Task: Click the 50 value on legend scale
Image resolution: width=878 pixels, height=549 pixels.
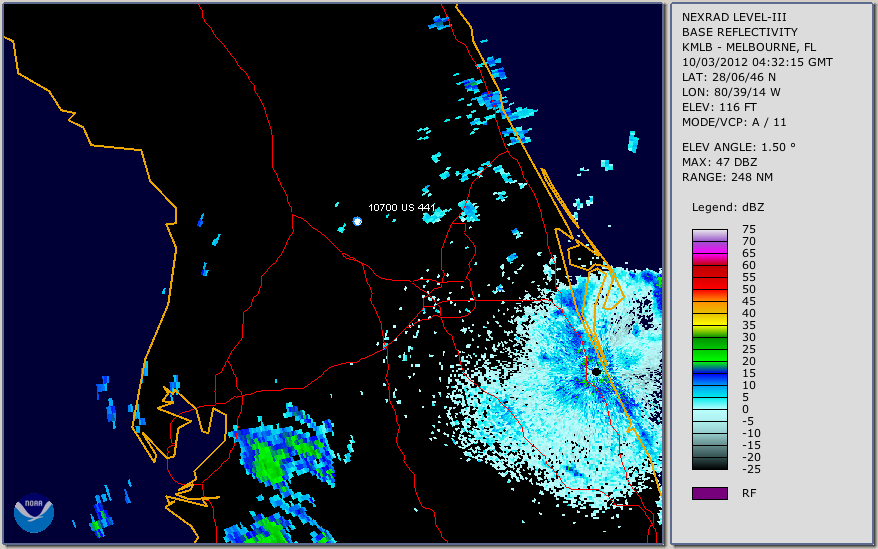Action: click(x=749, y=289)
